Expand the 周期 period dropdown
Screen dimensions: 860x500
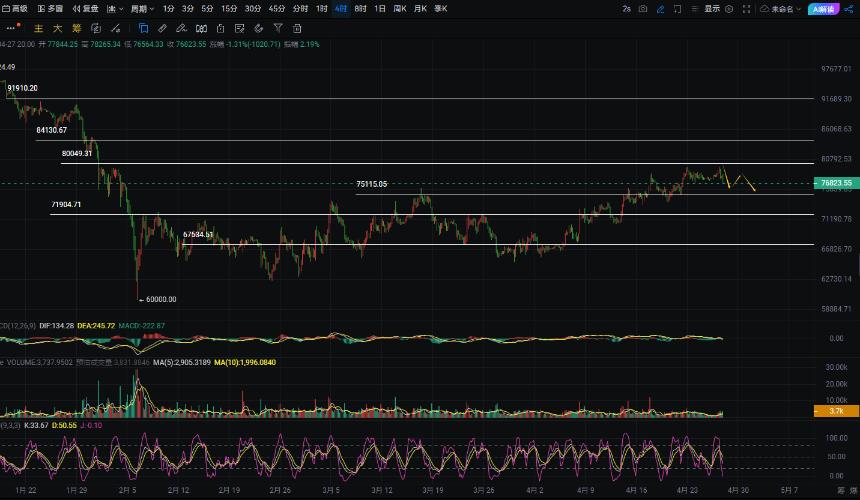[x=143, y=9]
